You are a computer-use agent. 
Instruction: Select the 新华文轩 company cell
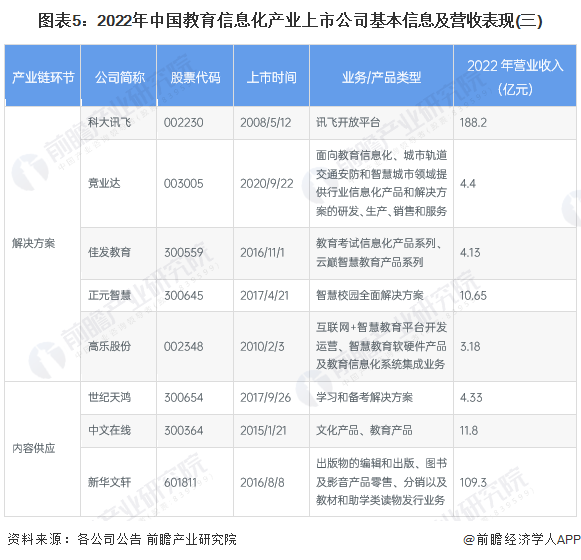[119, 482]
